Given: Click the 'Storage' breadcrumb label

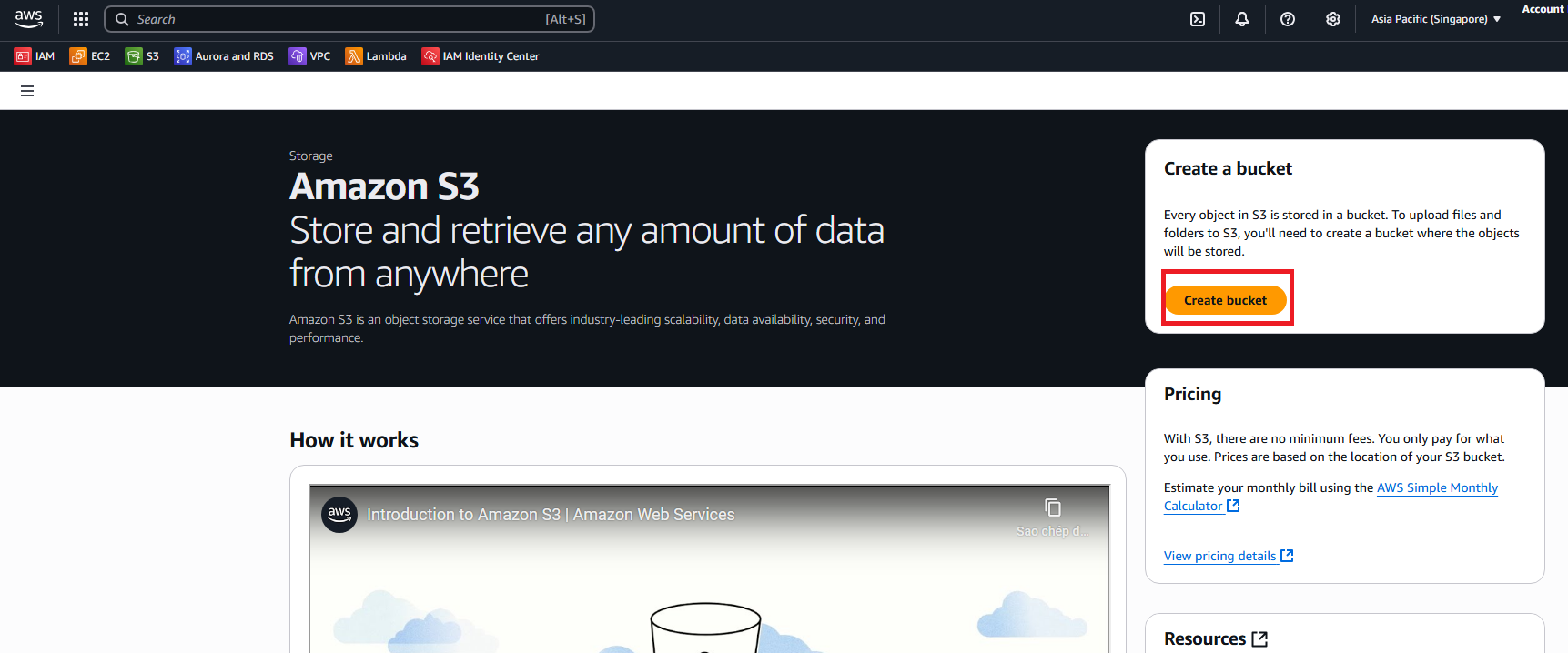Looking at the screenshot, I should coord(311,156).
